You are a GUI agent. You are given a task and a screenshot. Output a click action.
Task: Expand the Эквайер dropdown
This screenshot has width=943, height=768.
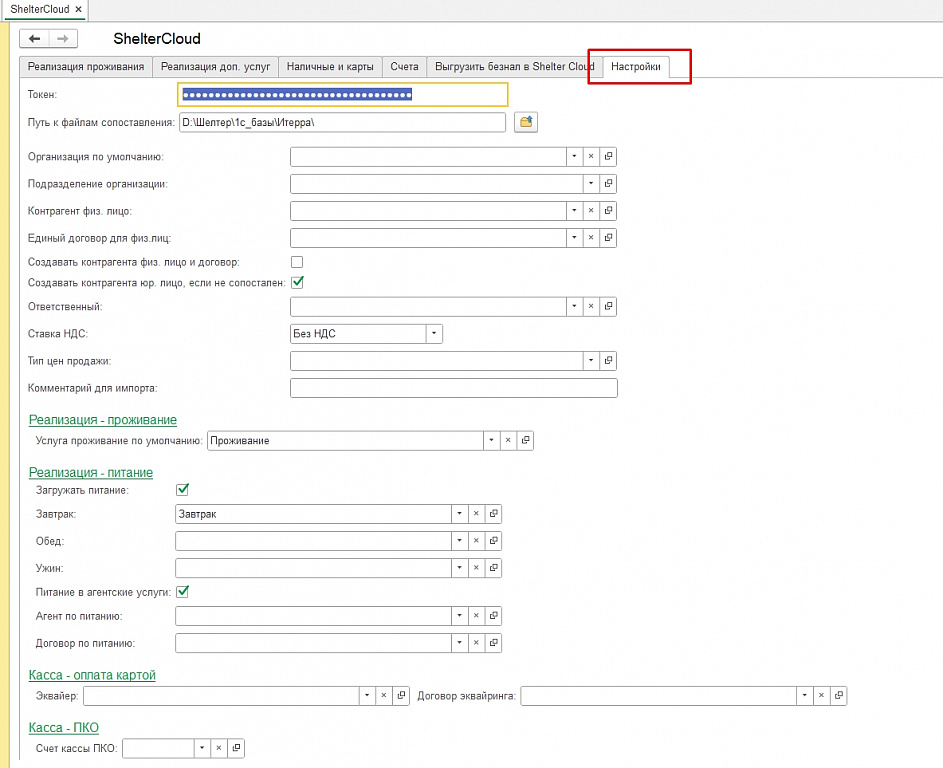pyautogui.click(x=367, y=696)
